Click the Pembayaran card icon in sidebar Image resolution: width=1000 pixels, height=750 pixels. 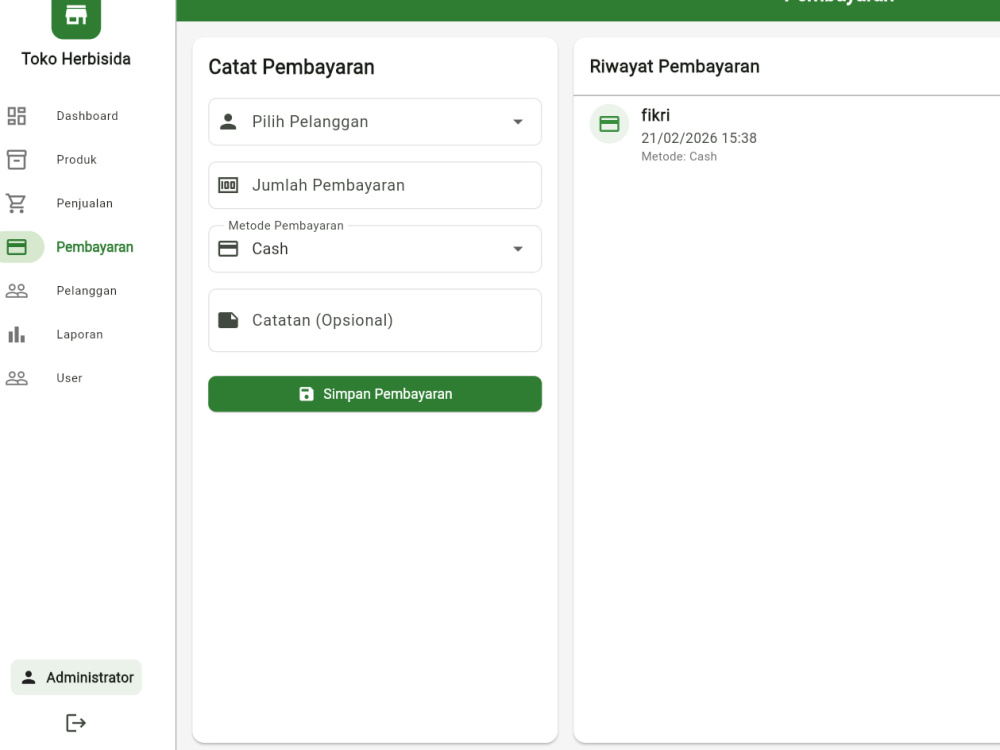(17, 247)
